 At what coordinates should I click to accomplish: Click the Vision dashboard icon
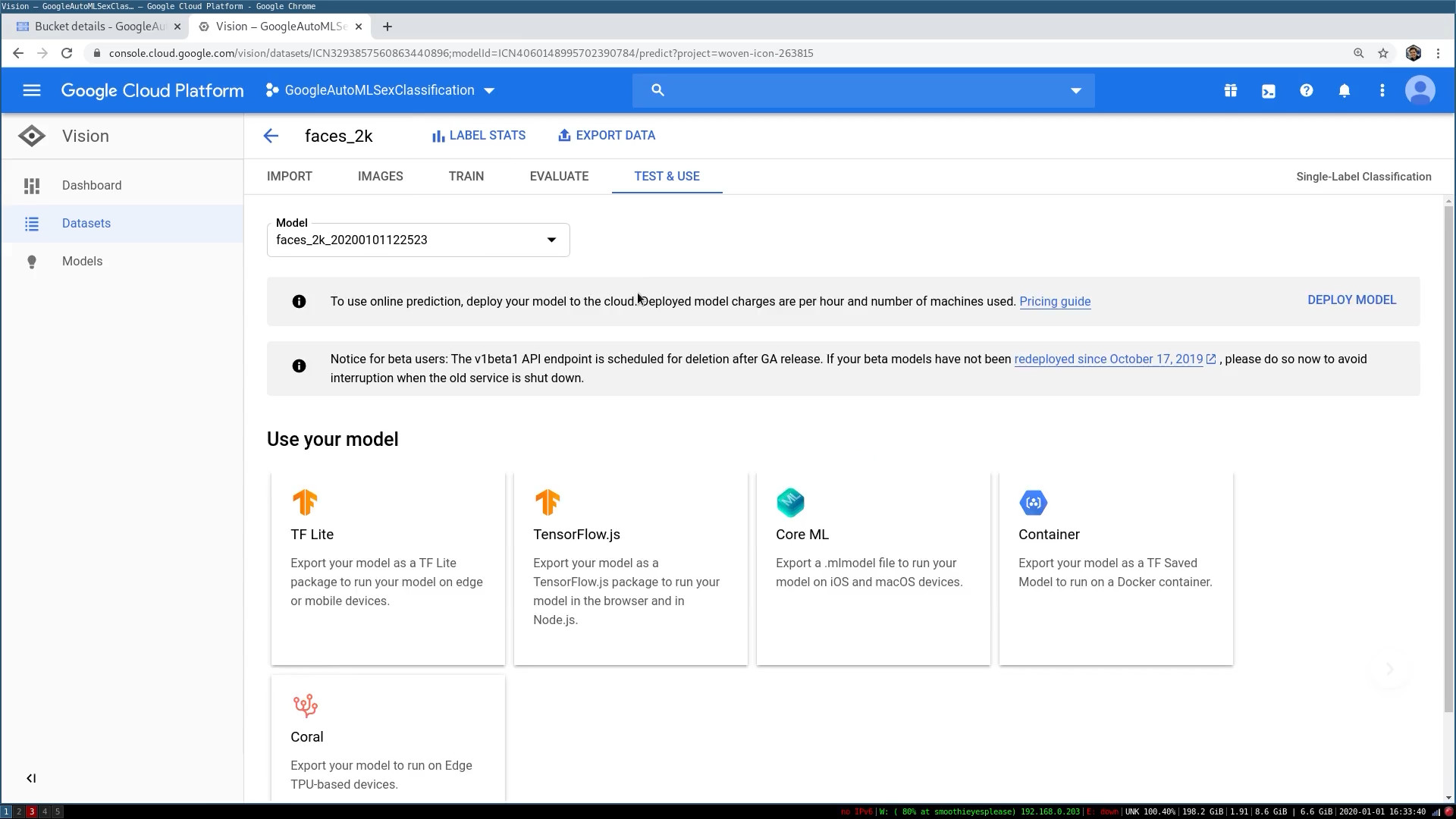[x=32, y=185]
